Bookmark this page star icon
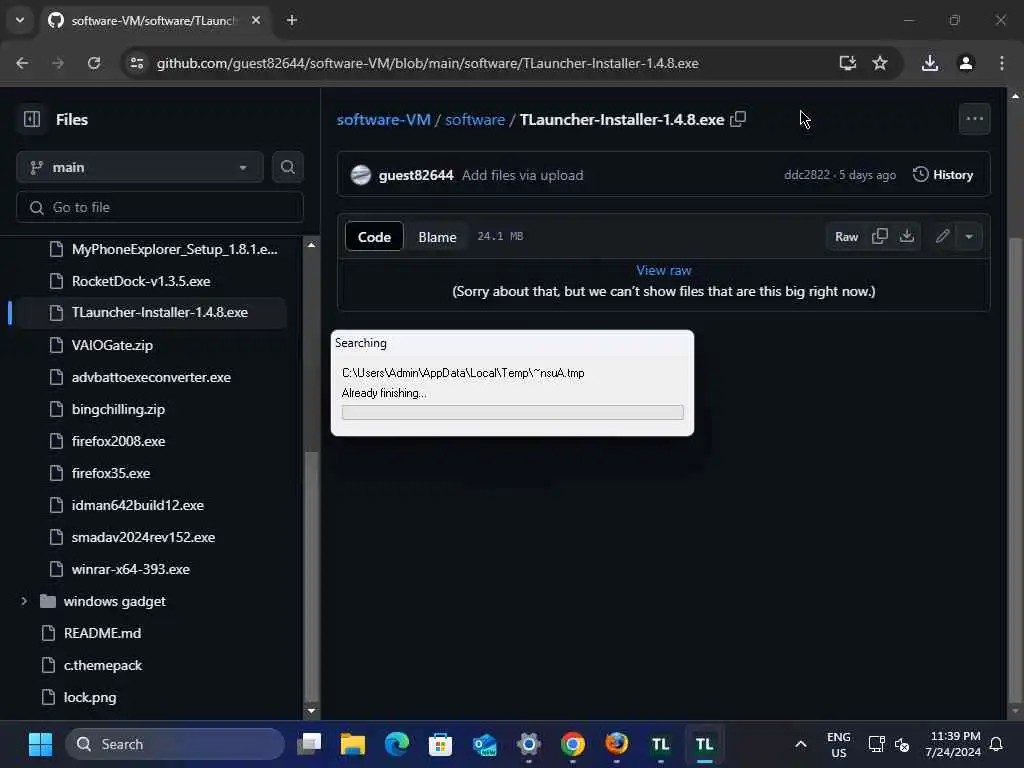1024x768 pixels. [880, 63]
